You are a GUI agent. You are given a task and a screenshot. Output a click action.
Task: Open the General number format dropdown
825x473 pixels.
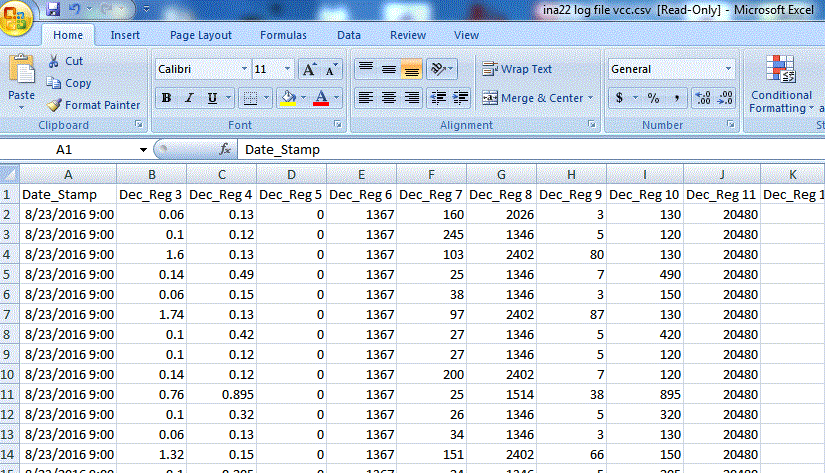[728, 69]
